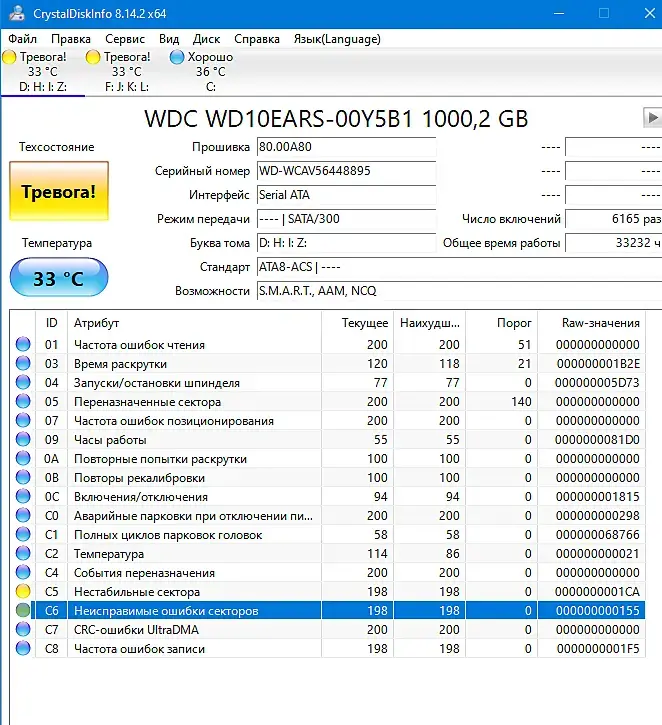
Task: Click the status icon for attribute C1
Action: click(23, 535)
